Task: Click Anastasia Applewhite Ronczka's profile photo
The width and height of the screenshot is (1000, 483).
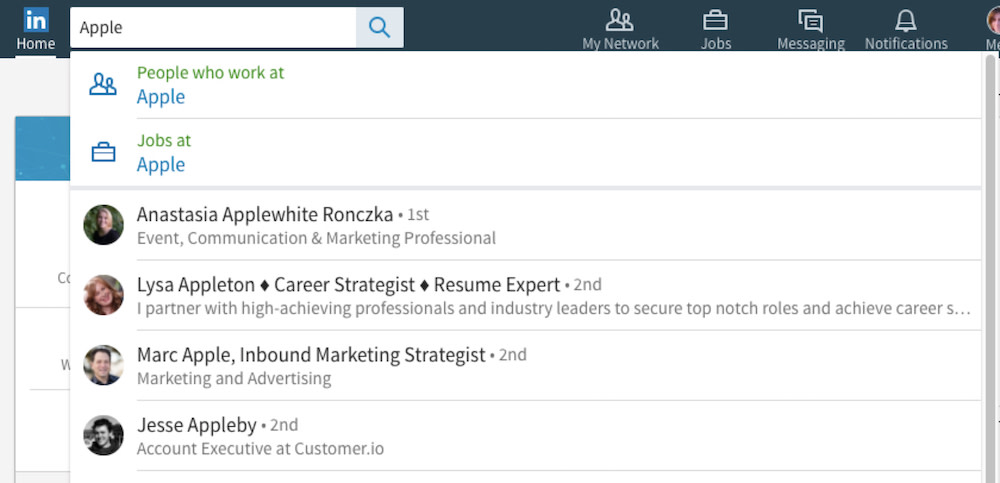Action: 103,225
